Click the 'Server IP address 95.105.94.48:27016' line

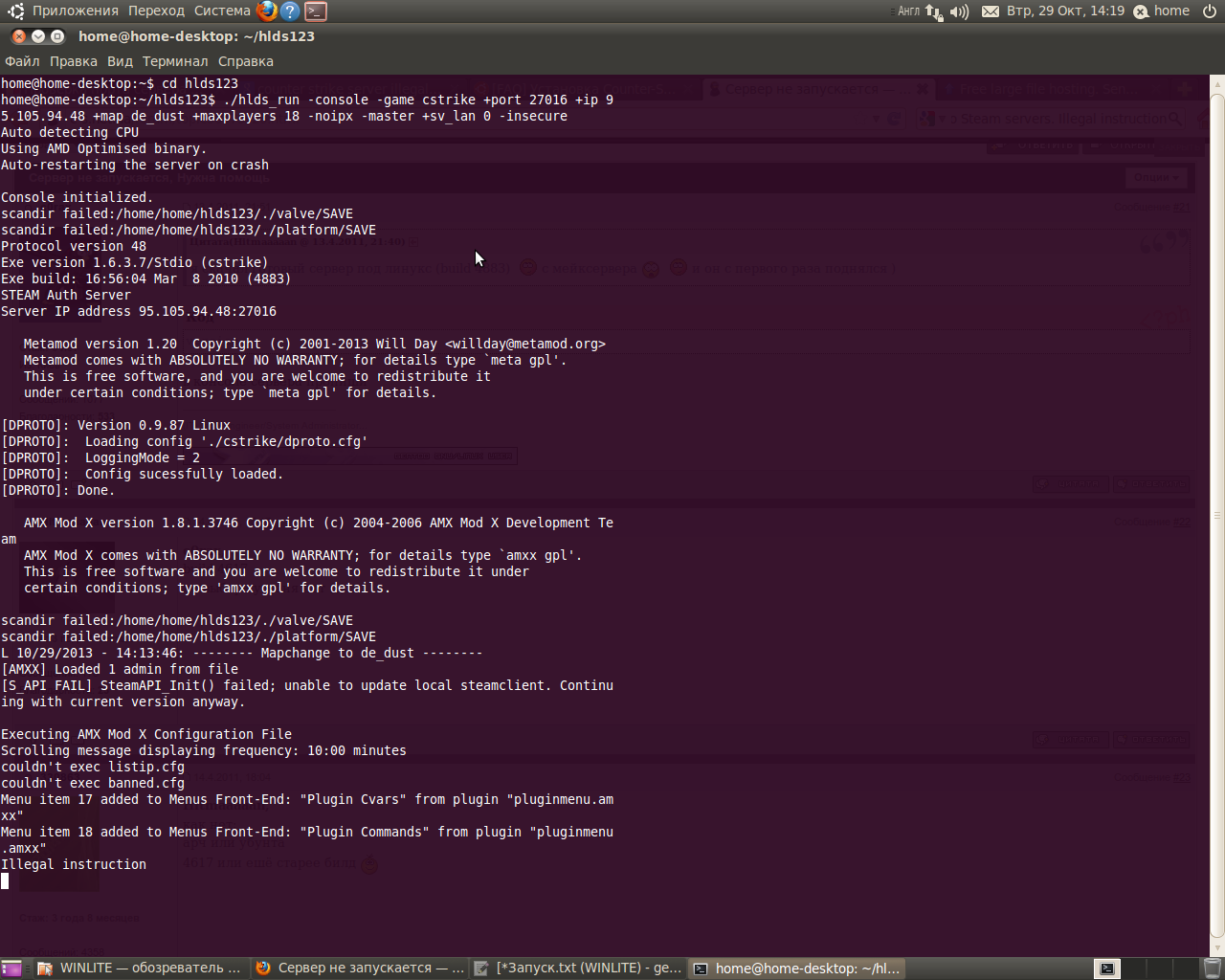tap(139, 311)
